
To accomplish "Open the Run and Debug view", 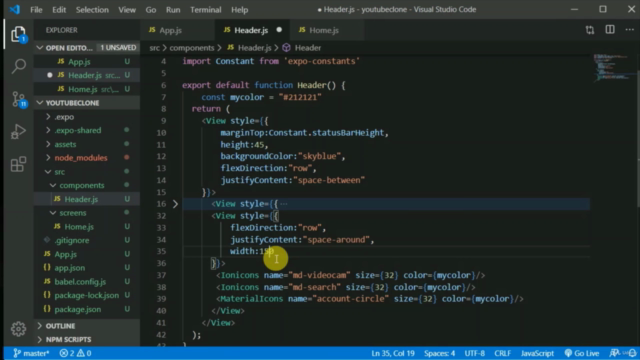I will (x=18, y=131).
